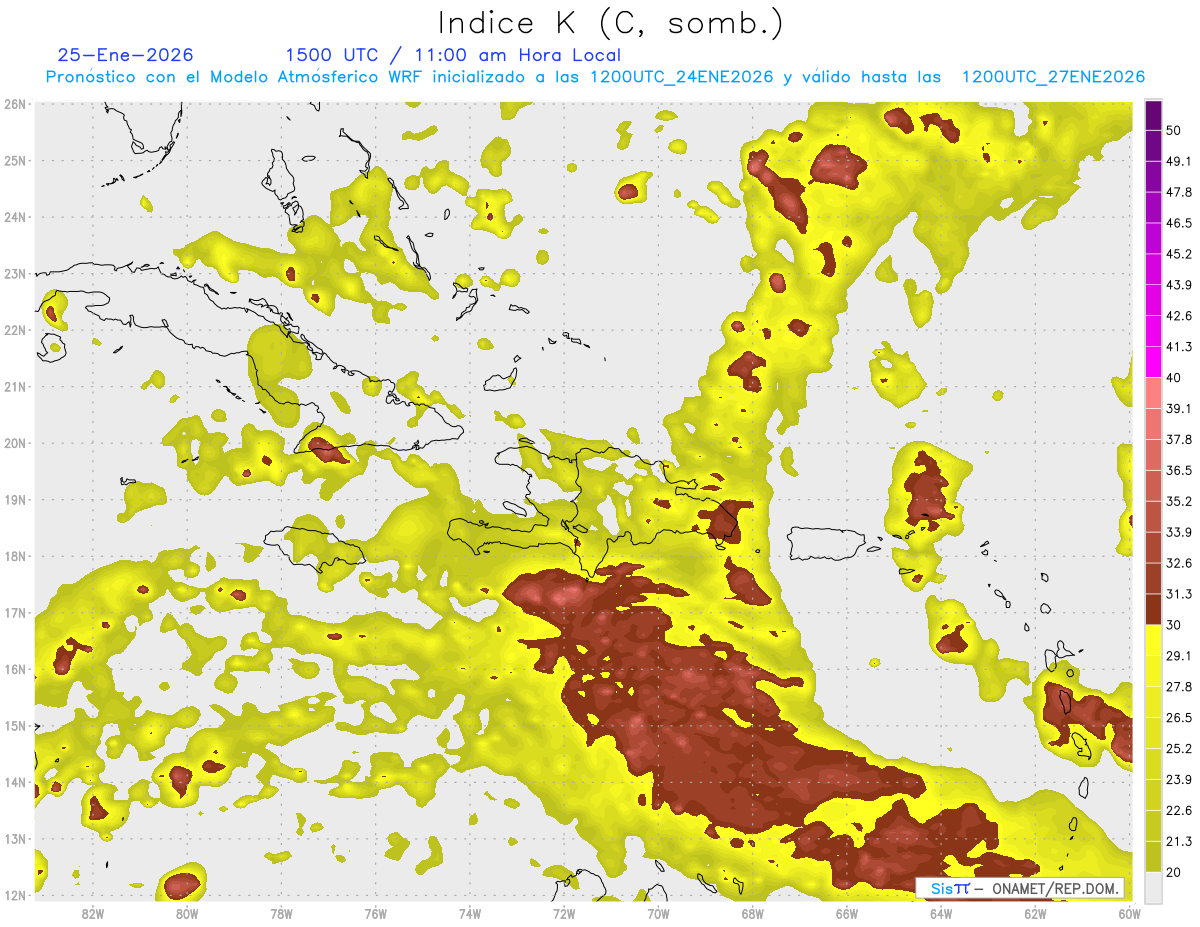Click the color scale value "30"
1200x927 pixels.
tap(1174, 625)
